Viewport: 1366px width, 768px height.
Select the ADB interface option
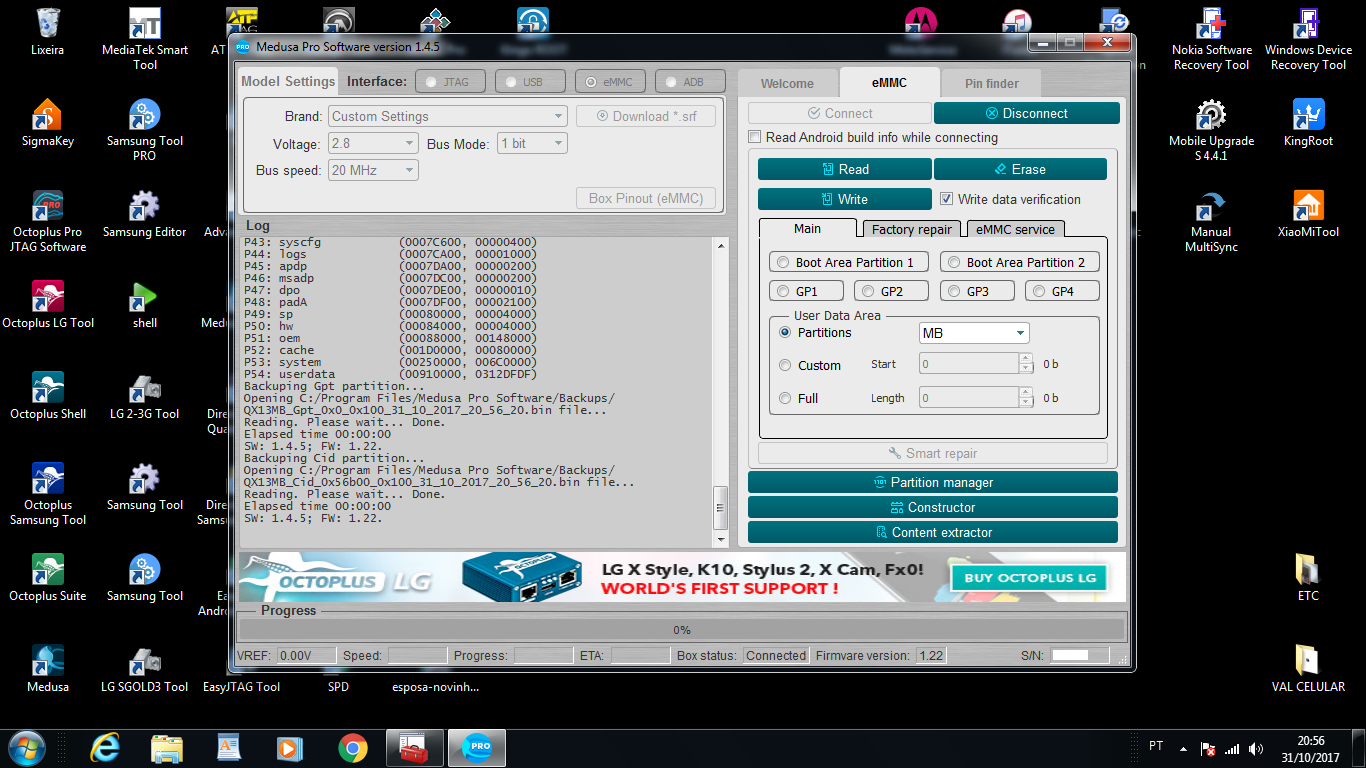[691, 82]
